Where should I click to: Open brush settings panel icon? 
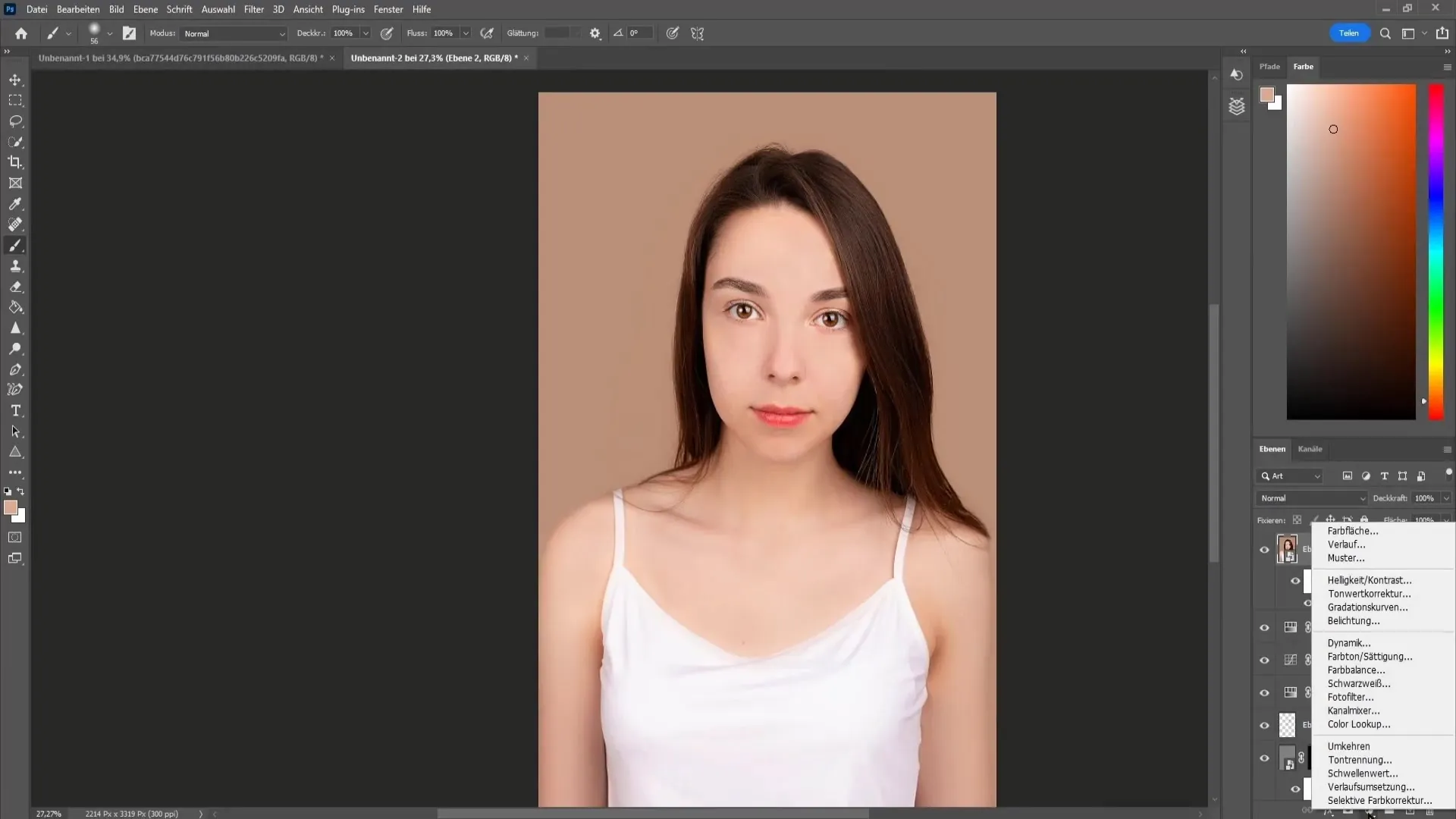(x=130, y=33)
